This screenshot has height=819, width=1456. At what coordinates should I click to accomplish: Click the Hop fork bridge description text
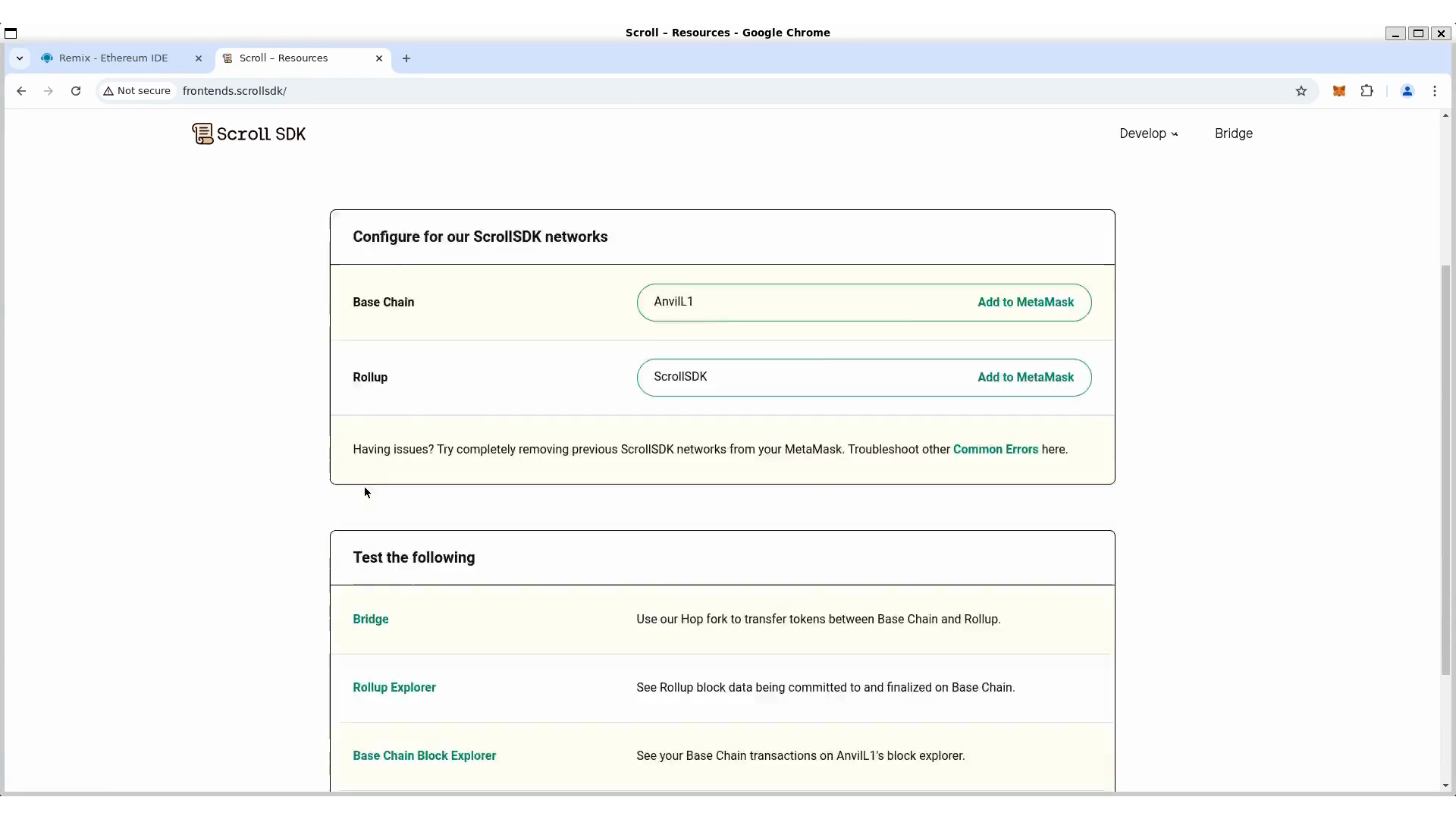818,620
